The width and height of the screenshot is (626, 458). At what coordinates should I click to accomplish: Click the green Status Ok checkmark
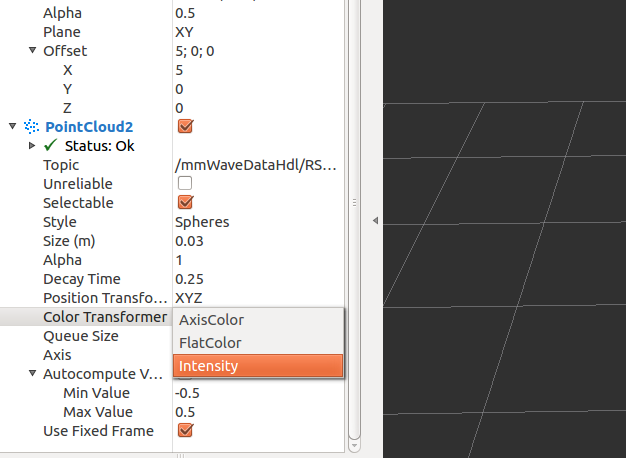tap(50, 146)
